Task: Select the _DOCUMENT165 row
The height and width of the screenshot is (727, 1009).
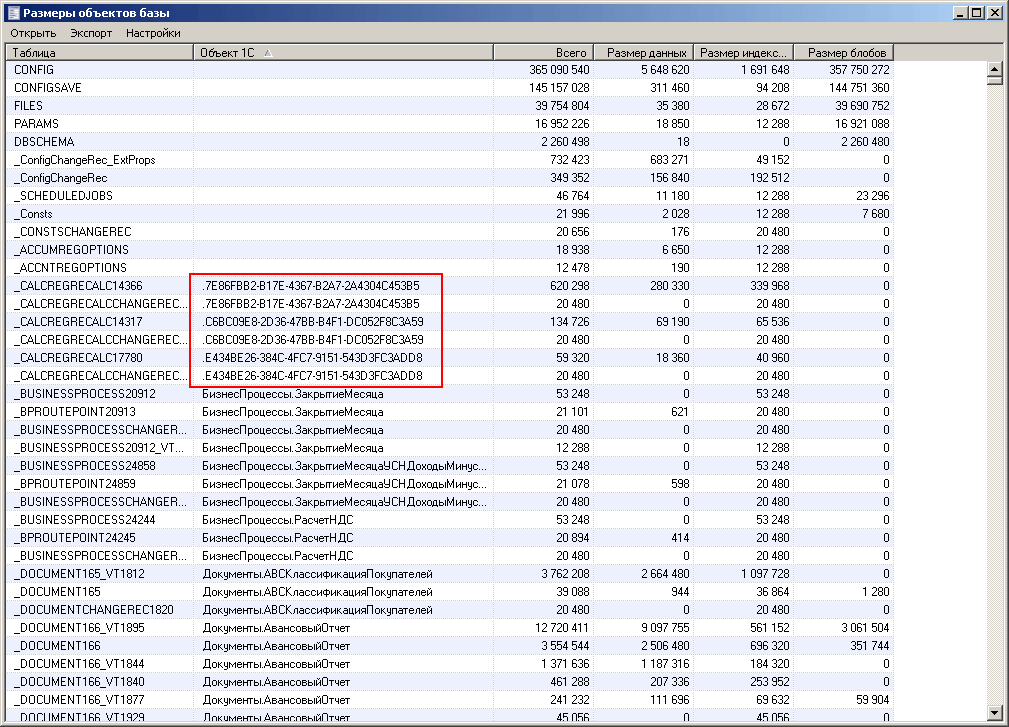Action: click(450, 592)
